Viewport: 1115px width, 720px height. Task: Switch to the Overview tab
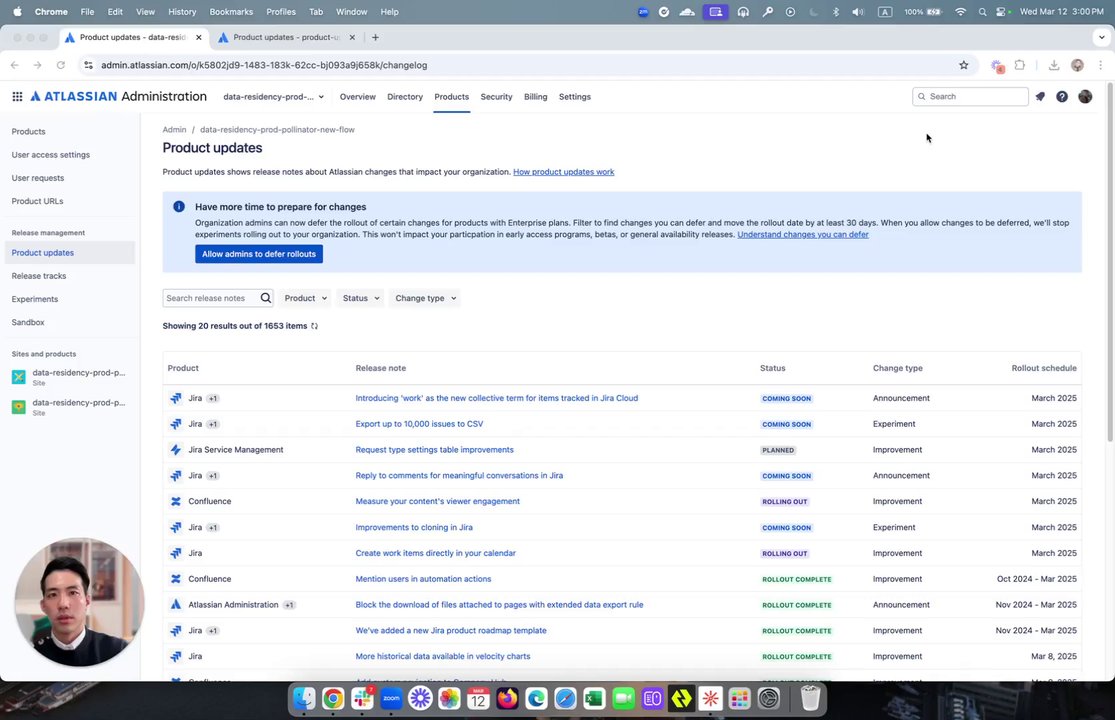(358, 97)
